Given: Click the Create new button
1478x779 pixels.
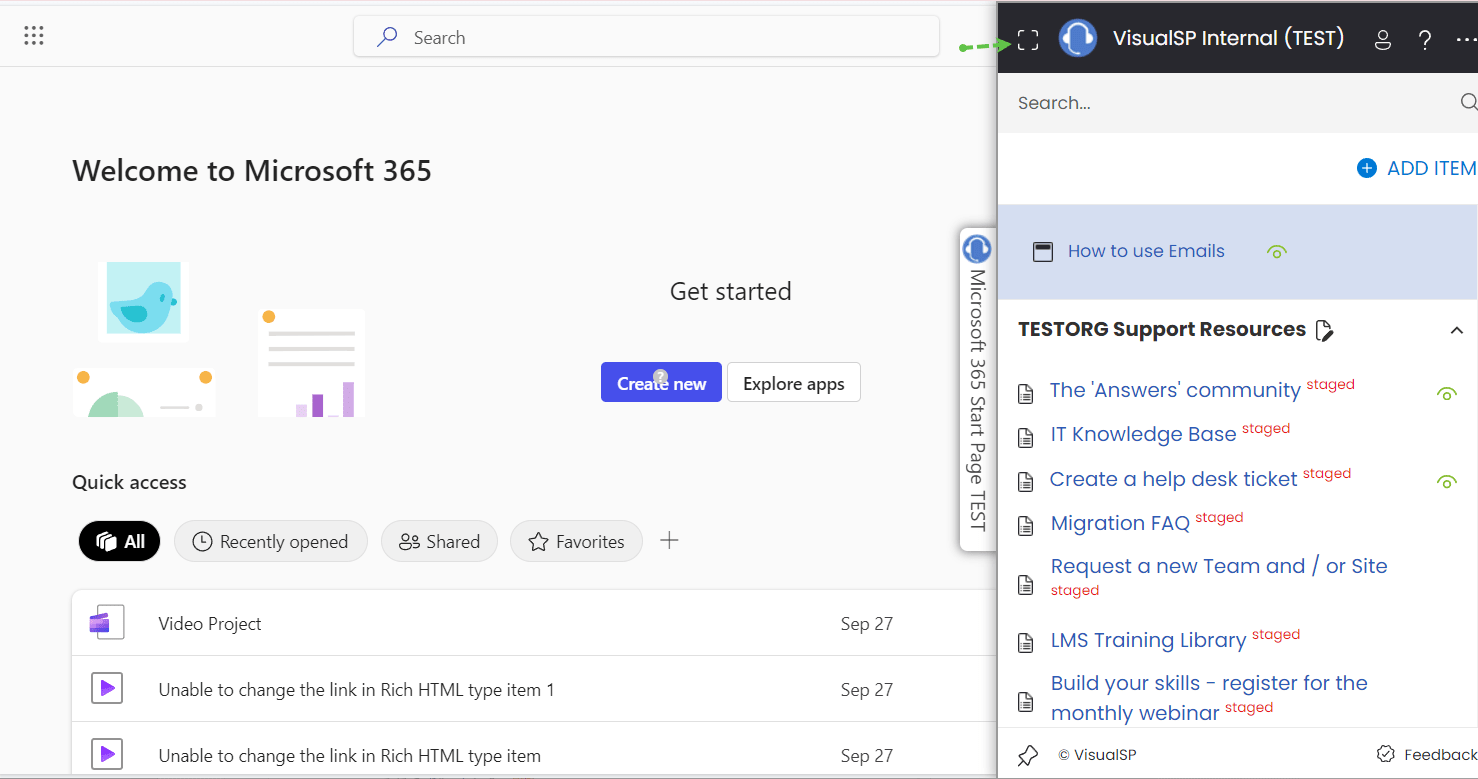Looking at the screenshot, I should coord(661,382).
